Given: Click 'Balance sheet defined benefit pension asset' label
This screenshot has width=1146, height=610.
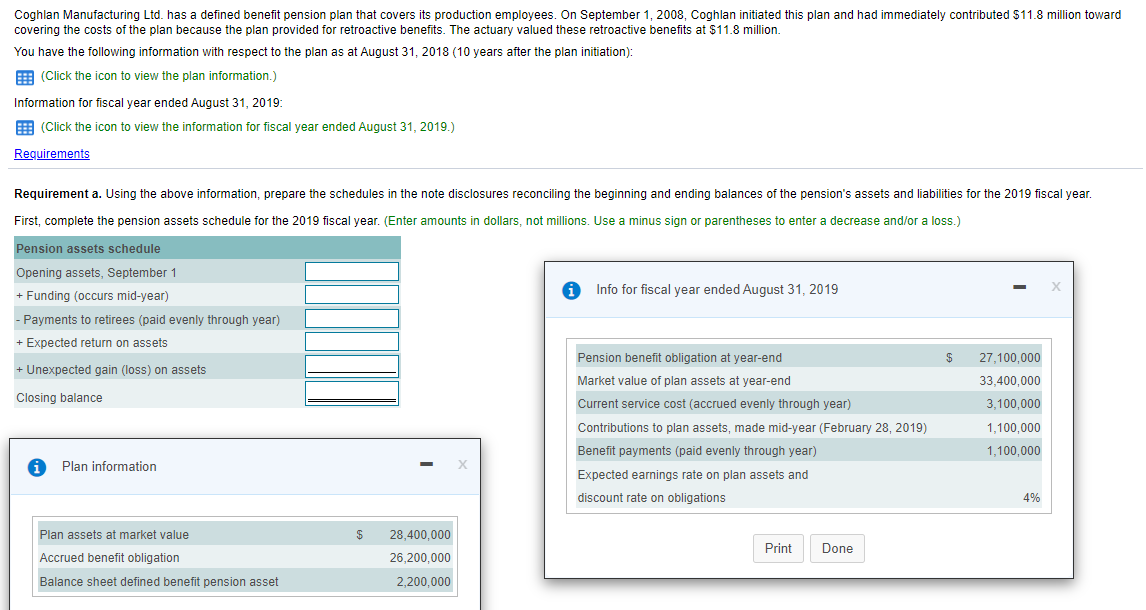Looking at the screenshot, I should [x=159, y=582].
